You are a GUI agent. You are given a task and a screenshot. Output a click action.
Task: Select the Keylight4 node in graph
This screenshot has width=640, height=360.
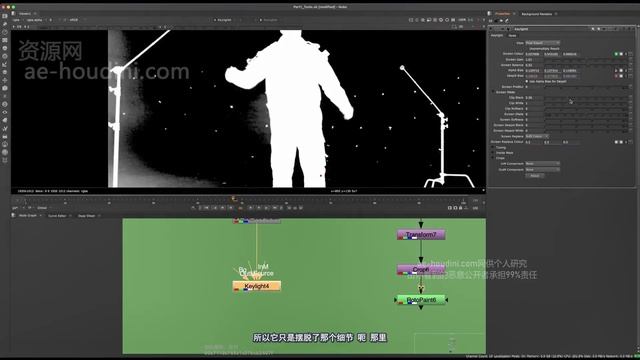[x=257, y=286]
